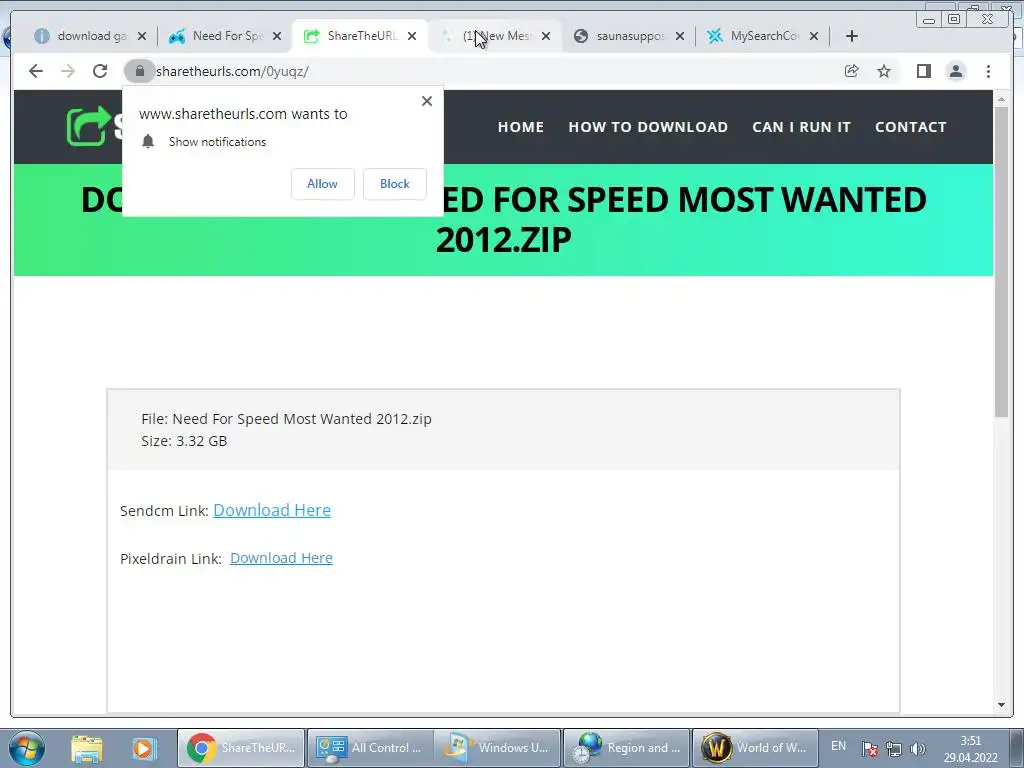Open HOW TO DOWNLOAD page
This screenshot has width=1024, height=768.
click(648, 127)
